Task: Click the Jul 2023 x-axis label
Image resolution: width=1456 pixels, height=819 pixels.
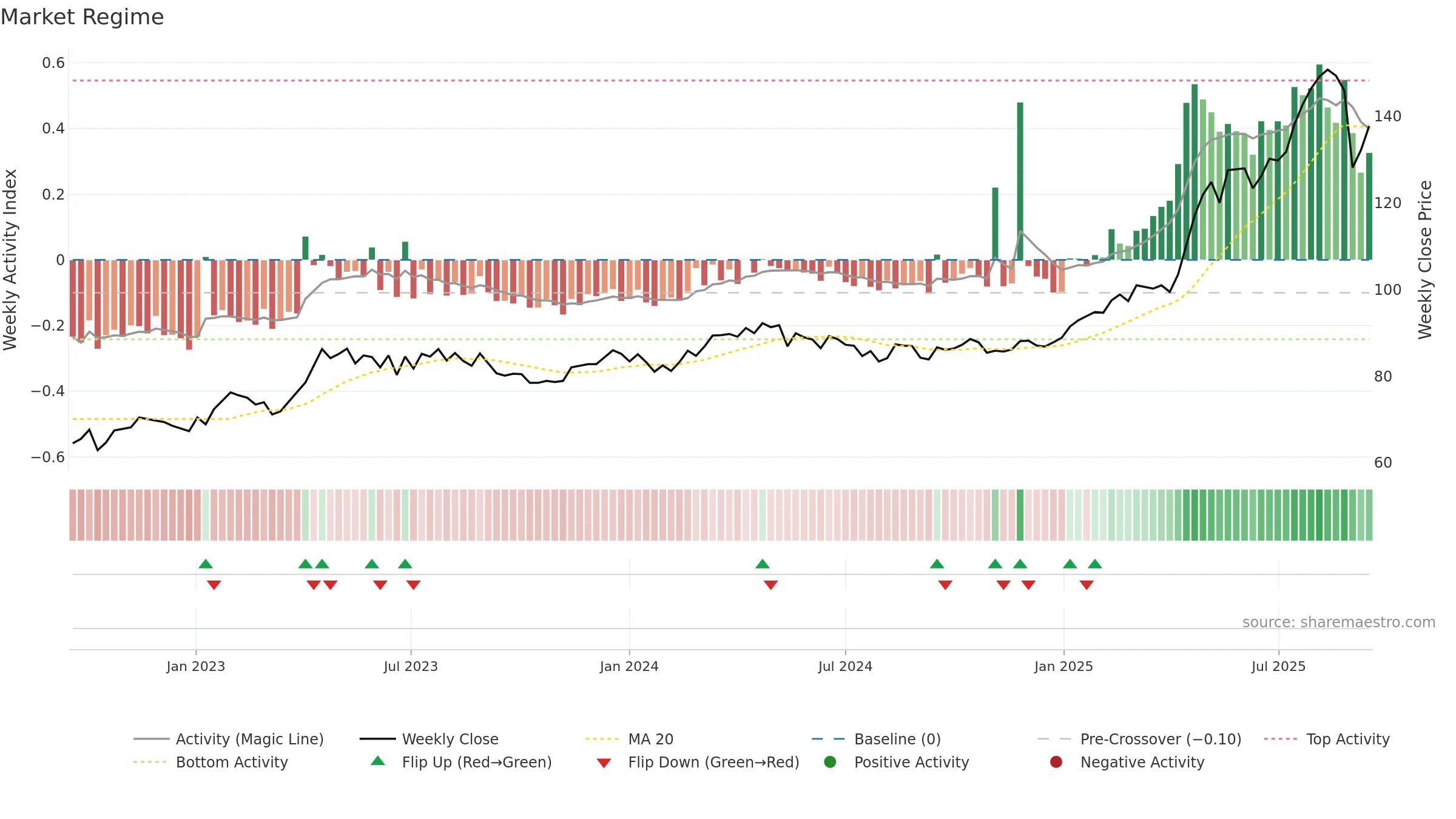Action: point(411,666)
